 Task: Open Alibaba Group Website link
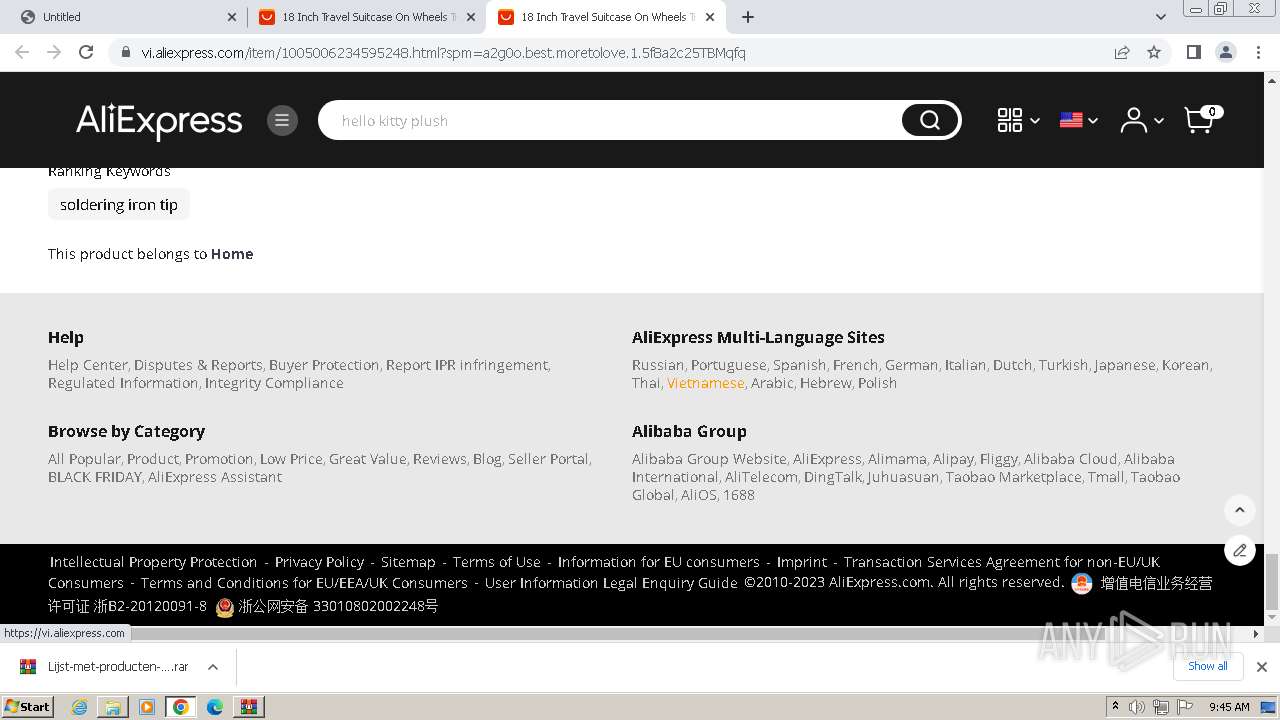pos(709,459)
